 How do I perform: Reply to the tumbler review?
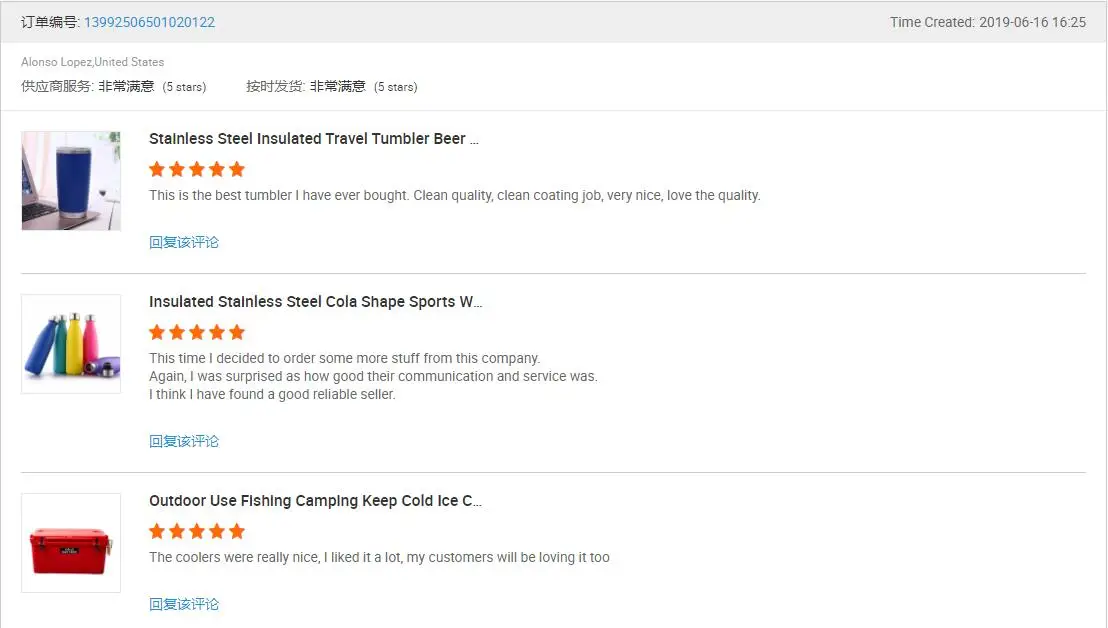point(184,242)
